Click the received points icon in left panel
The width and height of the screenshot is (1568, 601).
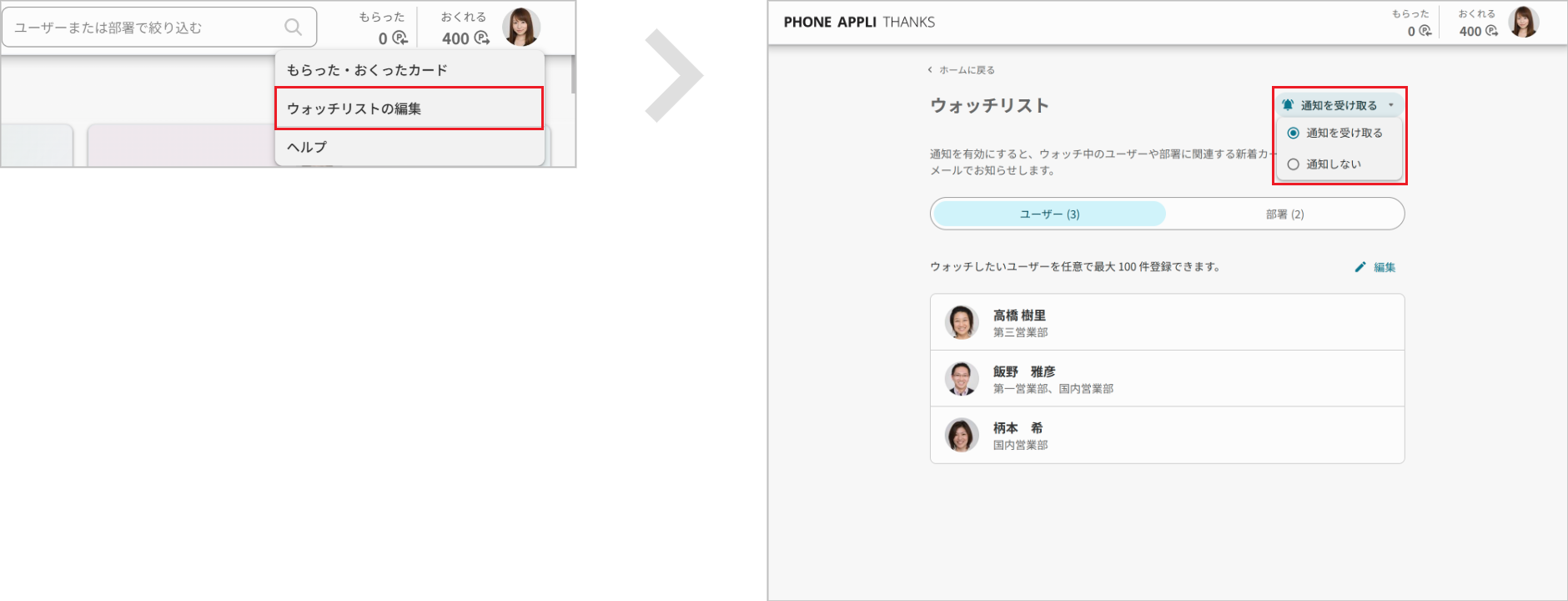[400, 38]
